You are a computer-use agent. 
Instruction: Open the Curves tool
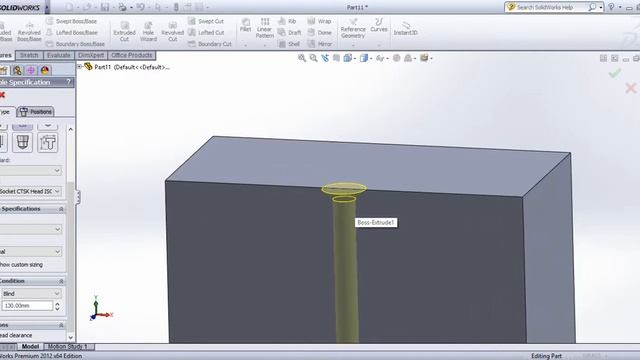click(x=379, y=25)
